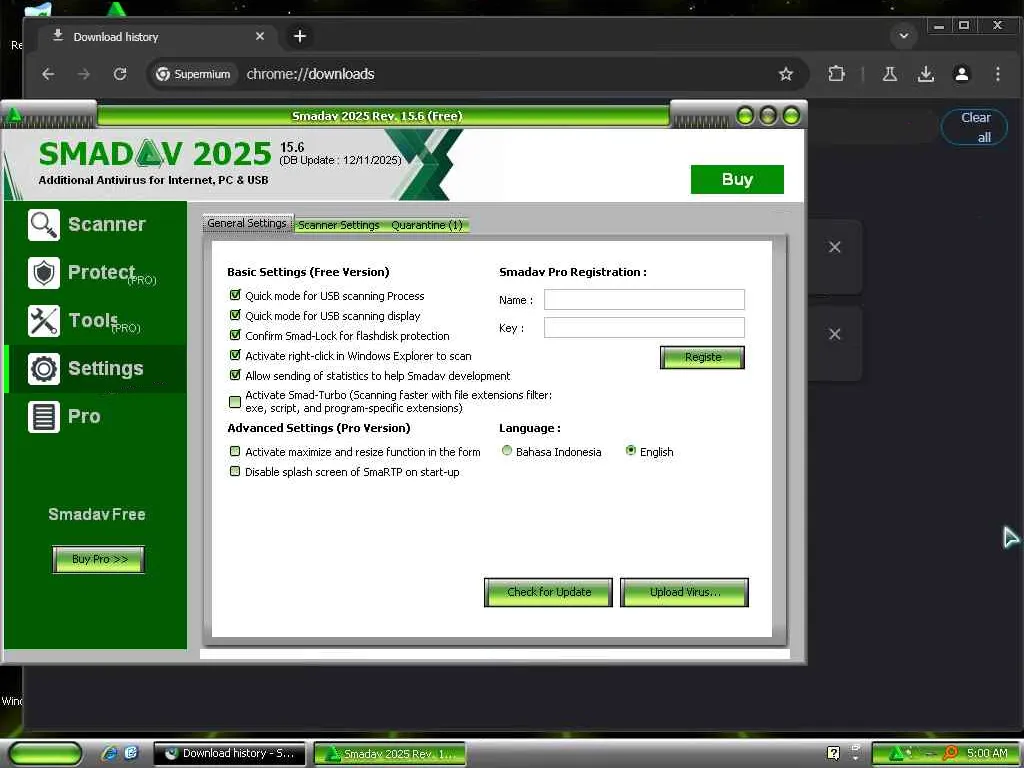Click Clear all in downloads page
Screen dimensions: 1024x768
point(975,127)
